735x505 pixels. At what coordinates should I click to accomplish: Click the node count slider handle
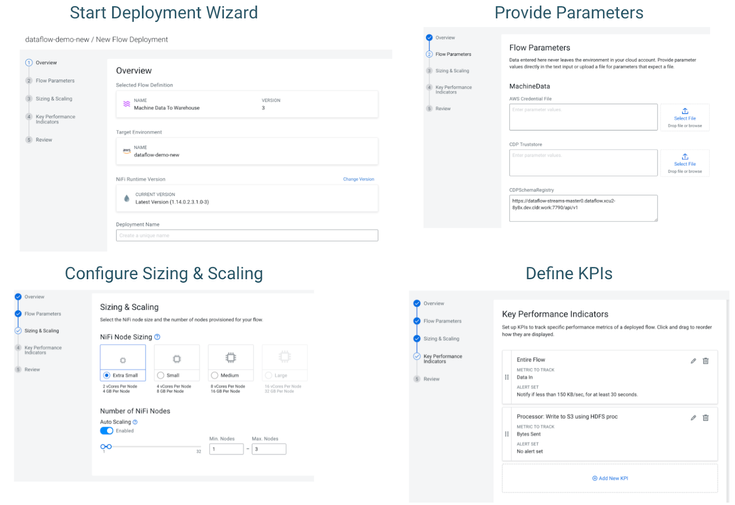106,446
